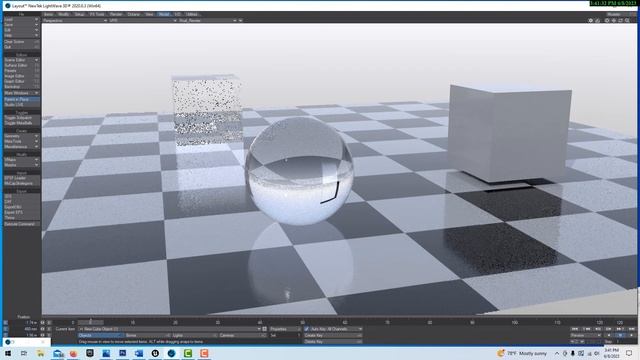Click the Clear Scene button

[x=22, y=42]
